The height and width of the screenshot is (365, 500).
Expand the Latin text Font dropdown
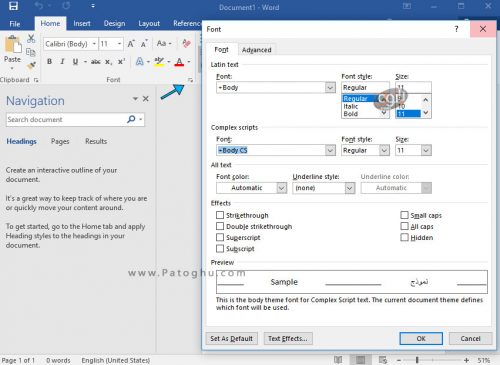click(330, 88)
